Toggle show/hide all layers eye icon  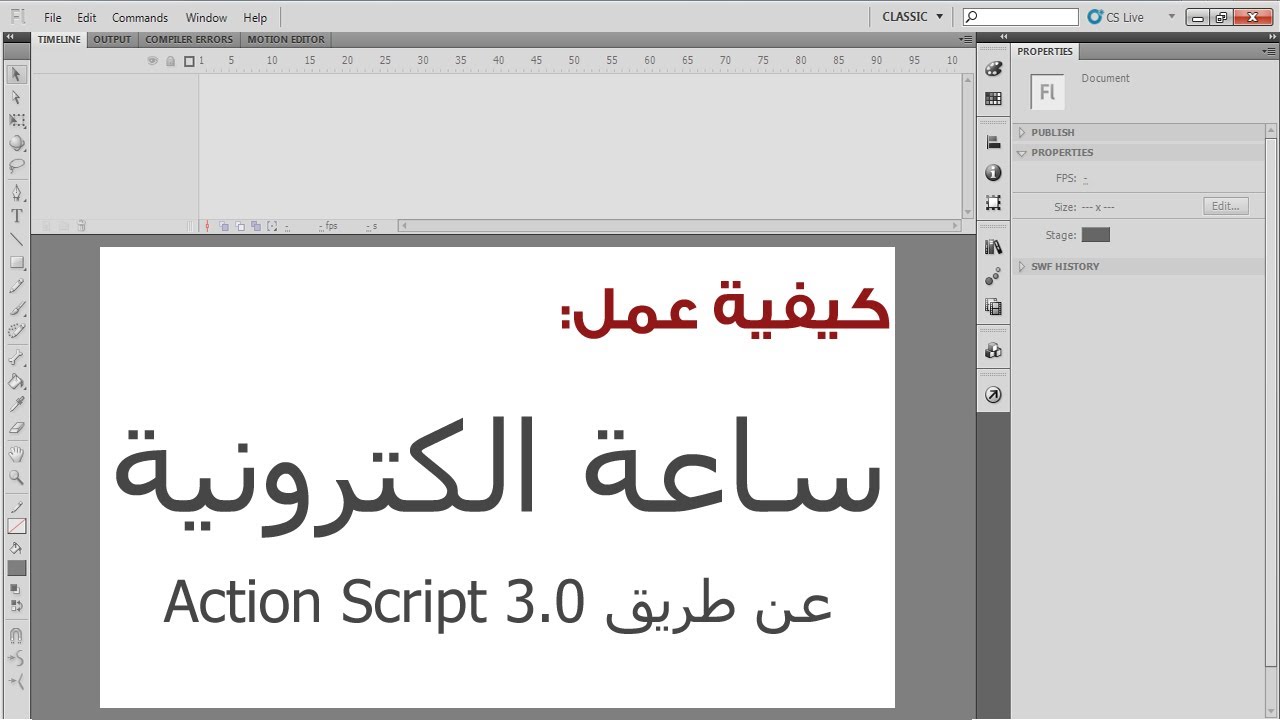click(153, 61)
